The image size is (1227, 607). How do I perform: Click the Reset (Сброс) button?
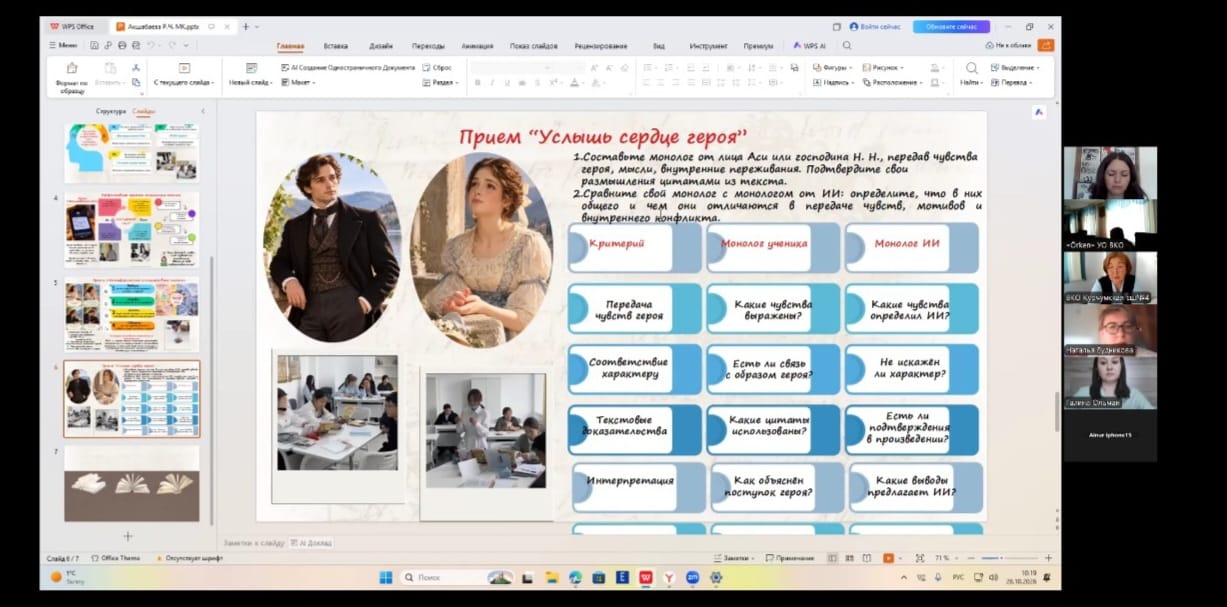point(438,67)
